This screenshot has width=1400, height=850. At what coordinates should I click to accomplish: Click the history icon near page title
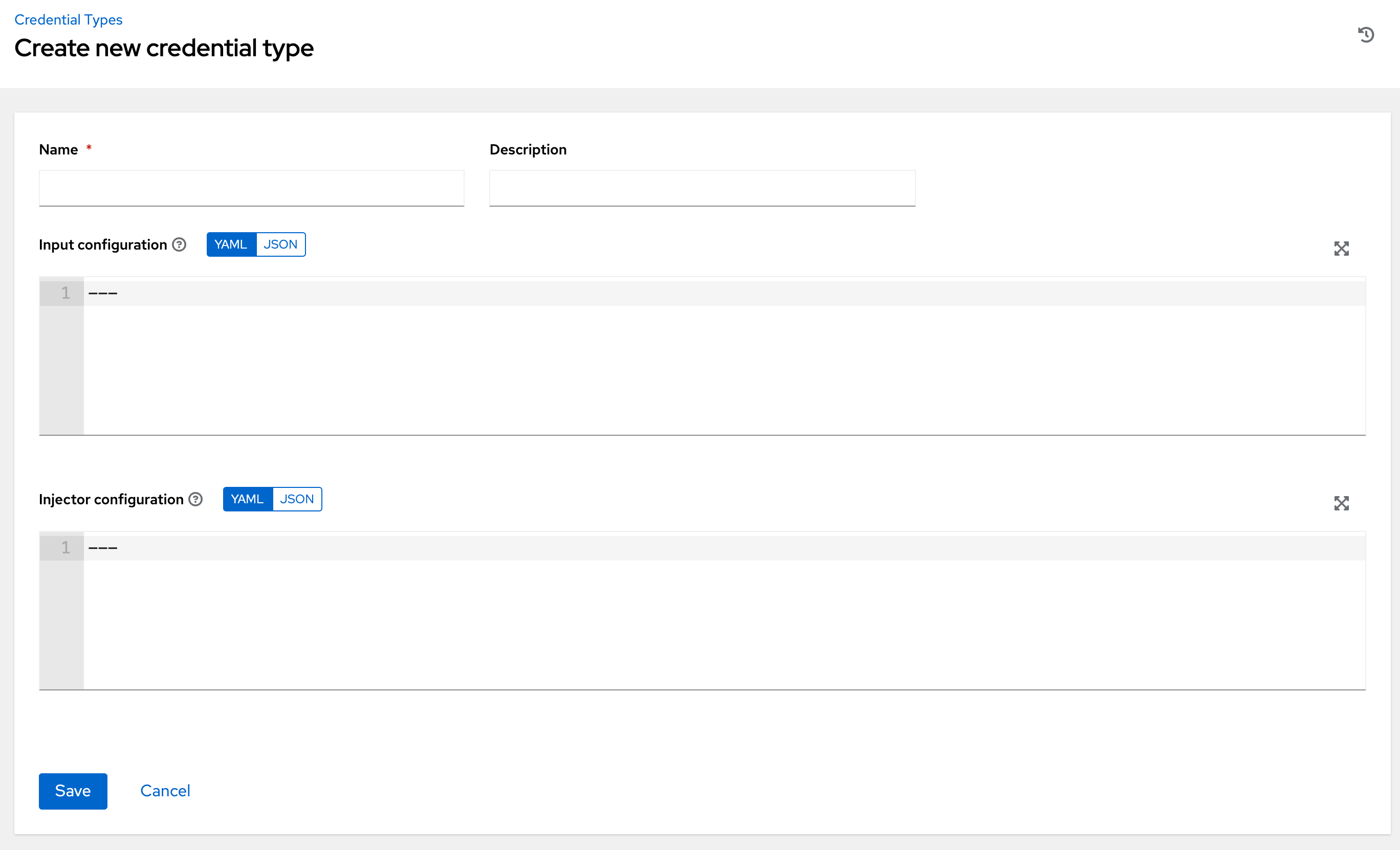(1366, 35)
